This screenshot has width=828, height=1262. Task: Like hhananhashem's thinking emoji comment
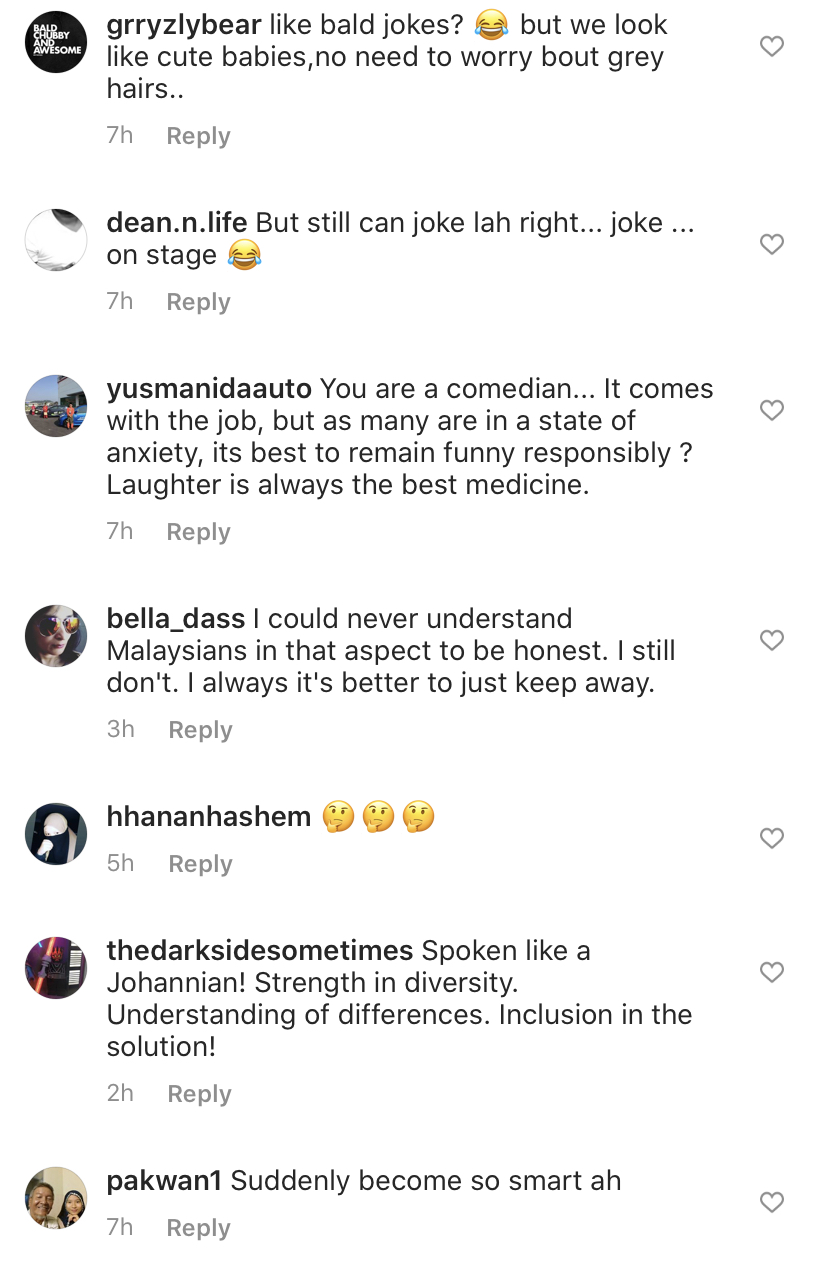pyautogui.click(x=772, y=838)
